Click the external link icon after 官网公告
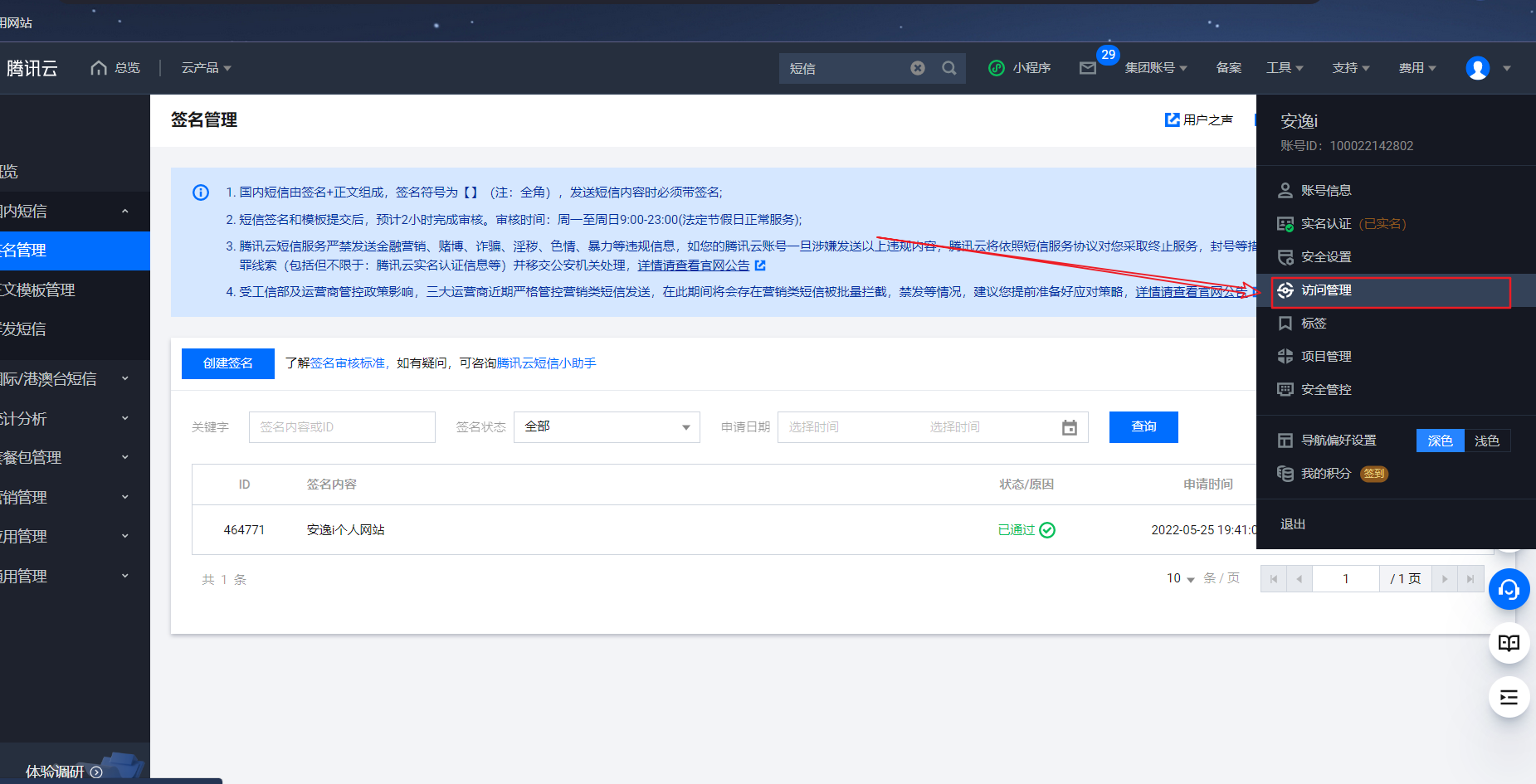The height and width of the screenshot is (784, 1536). coord(760,265)
